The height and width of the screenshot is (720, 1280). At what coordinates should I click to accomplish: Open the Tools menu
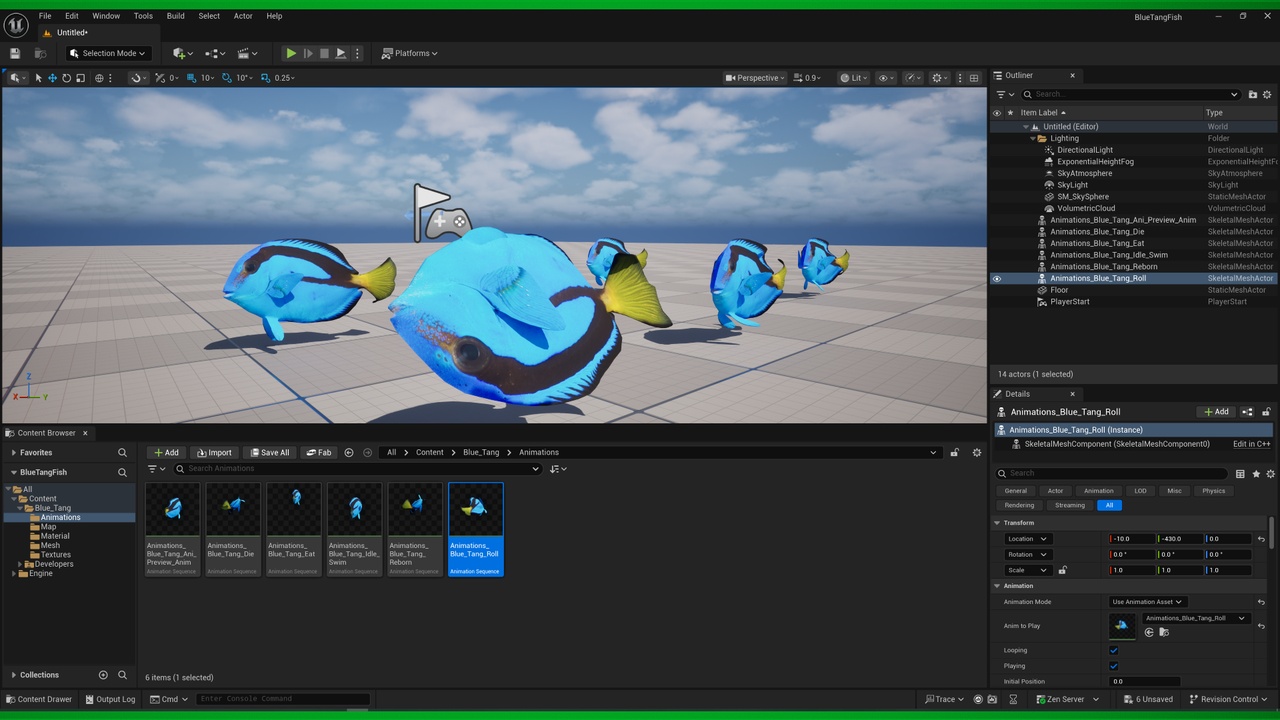(143, 16)
